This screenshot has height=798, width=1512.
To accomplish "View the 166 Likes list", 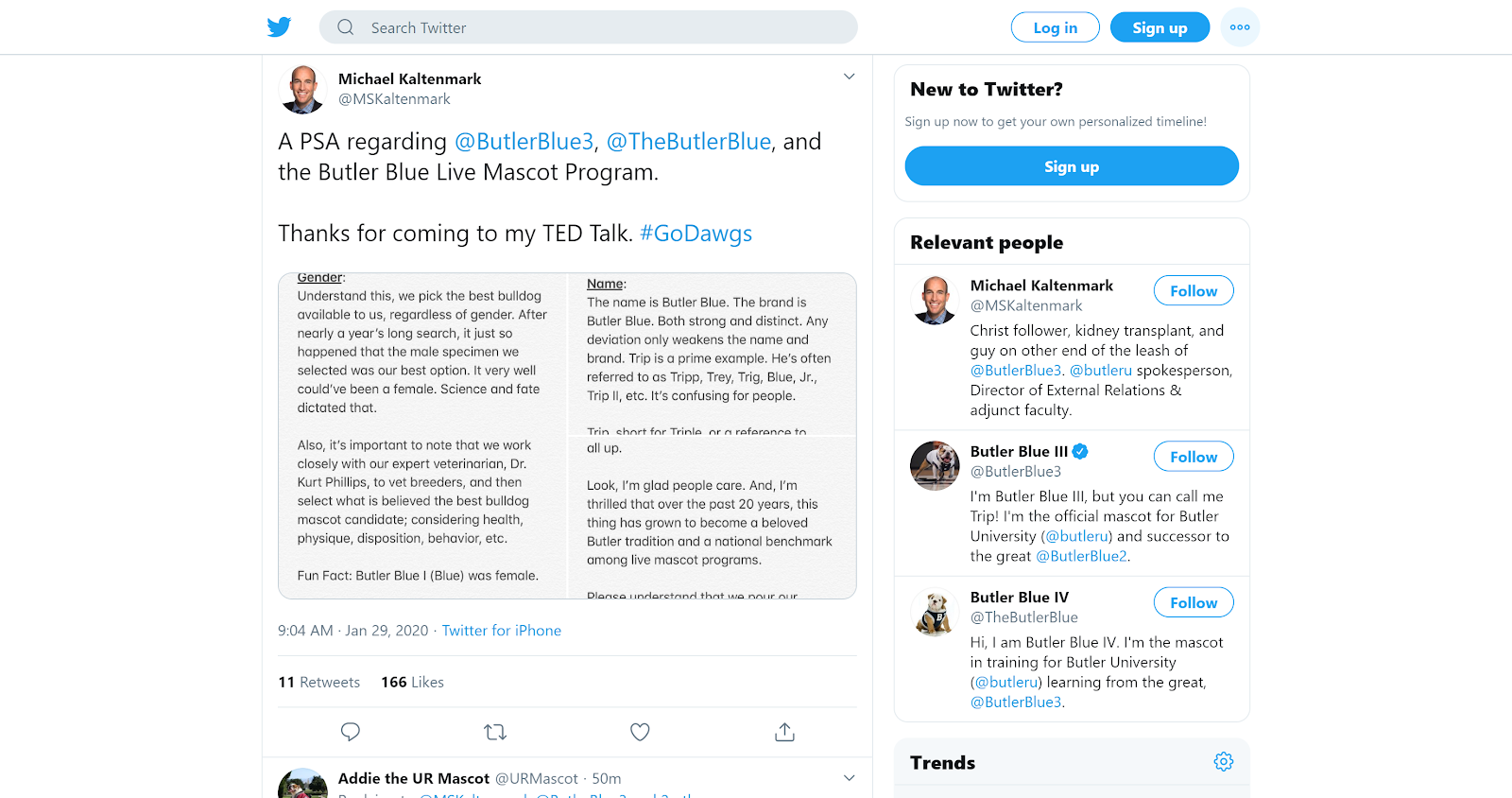I will click(412, 683).
